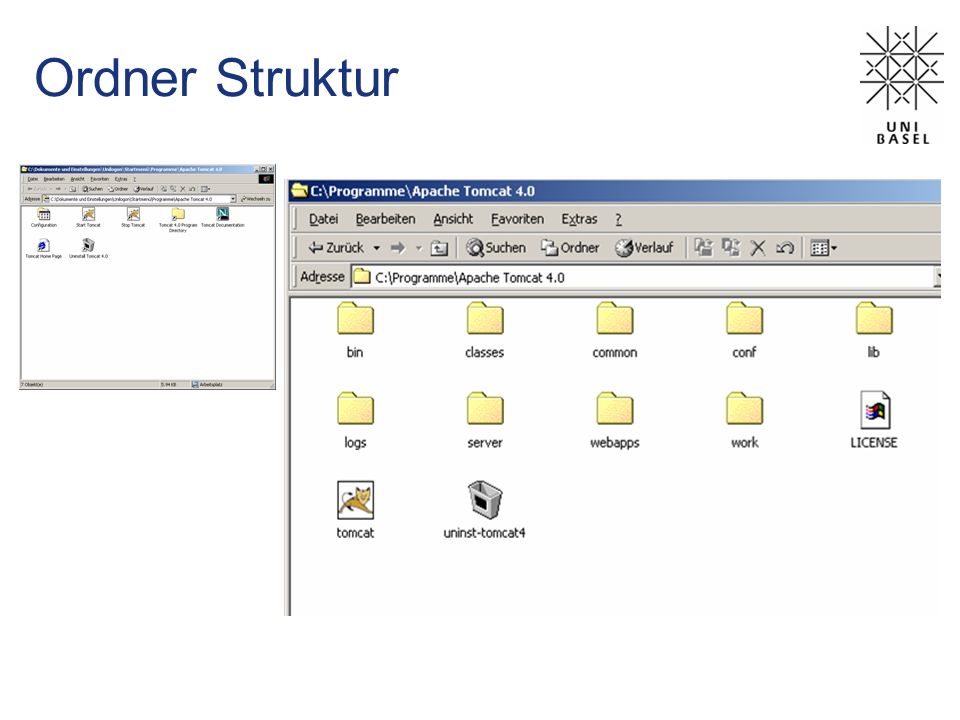Select the common folder icon
Image resolution: width=960 pixels, height=720 pixels.
point(615,318)
